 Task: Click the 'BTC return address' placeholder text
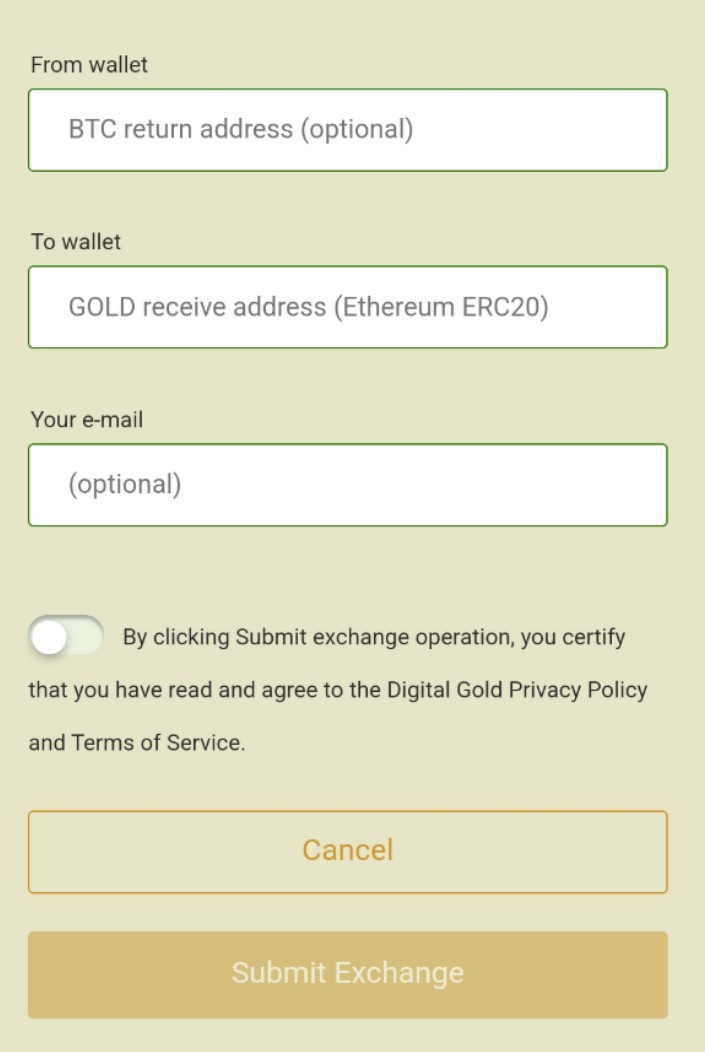point(181,129)
